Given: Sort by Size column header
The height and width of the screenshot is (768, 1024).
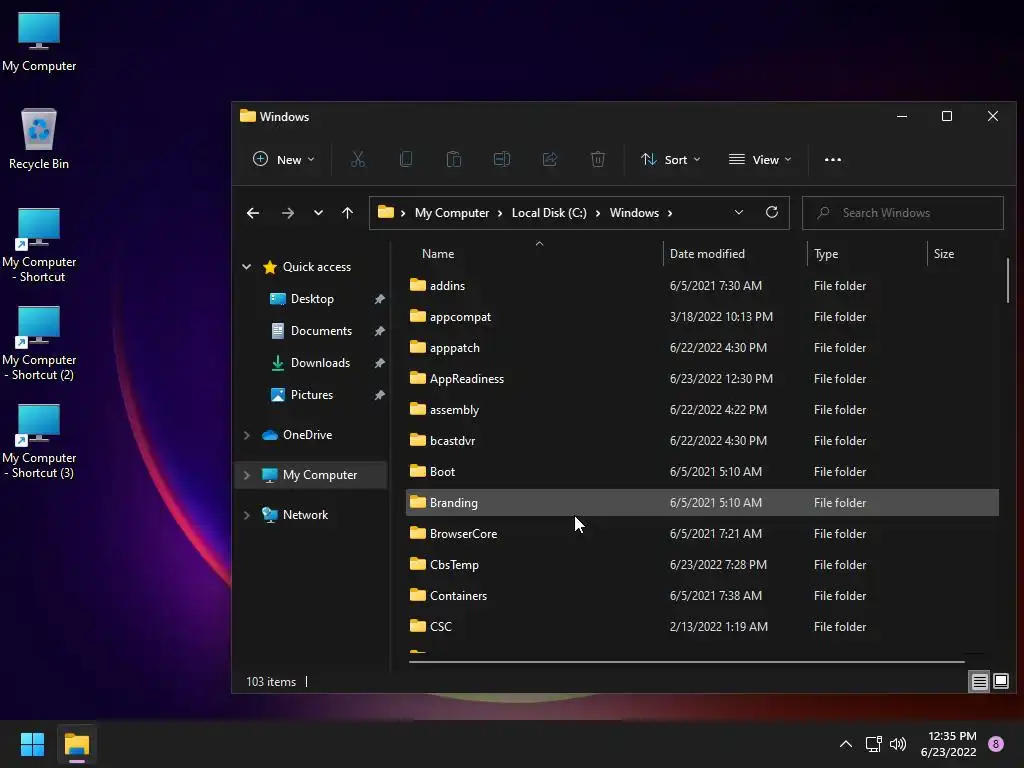Looking at the screenshot, I should coord(944,254).
